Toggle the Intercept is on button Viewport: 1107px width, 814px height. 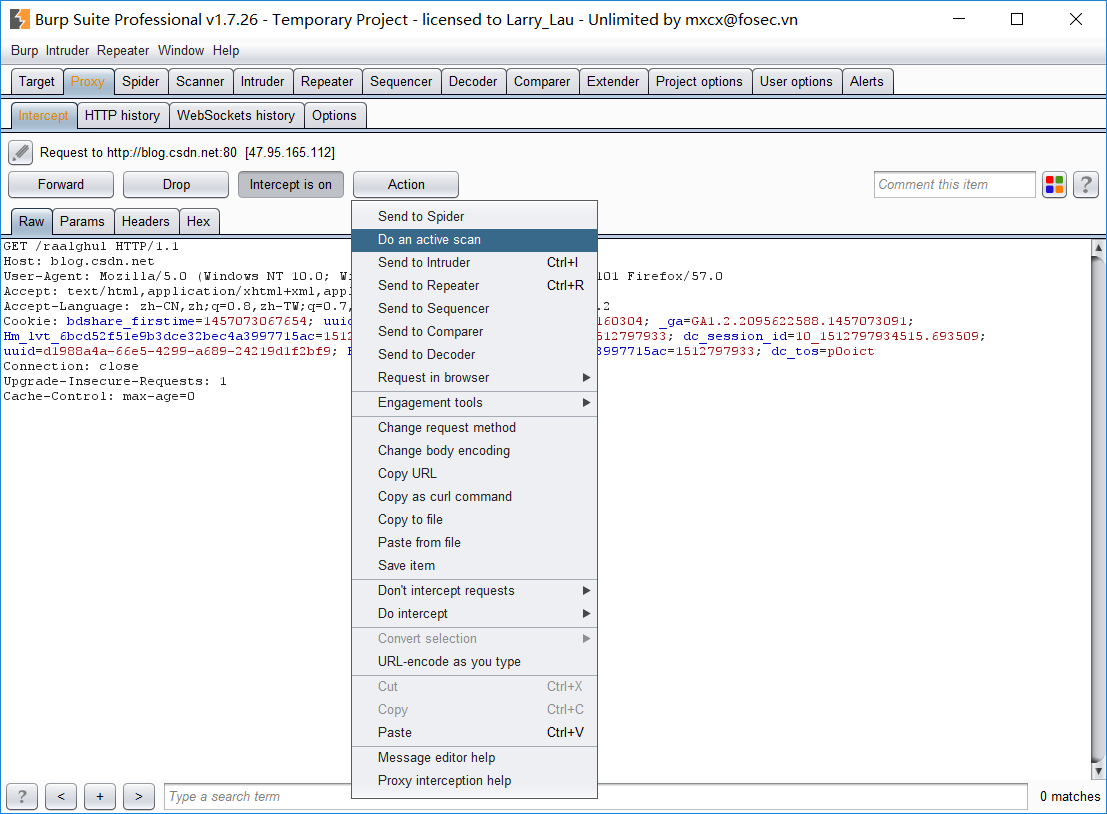[x=290, y=185]
